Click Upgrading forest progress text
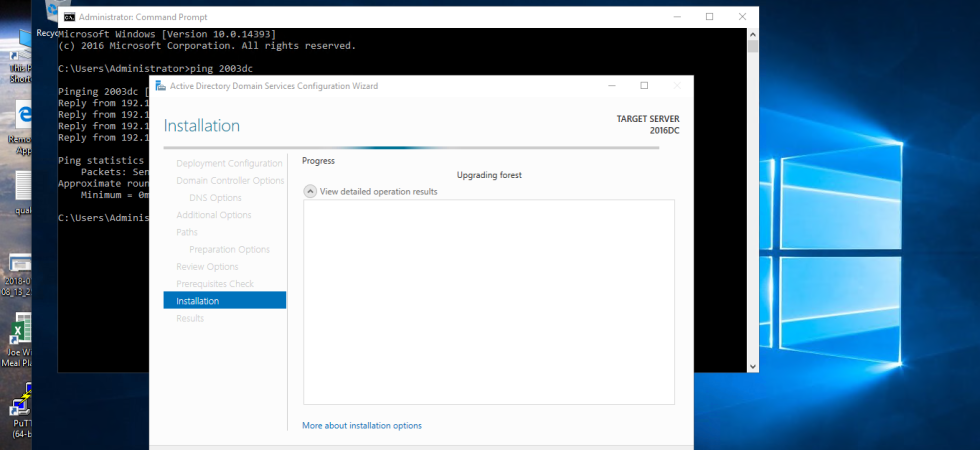The height and width of the screenshot is (450, 980). [x=489, y=175]
